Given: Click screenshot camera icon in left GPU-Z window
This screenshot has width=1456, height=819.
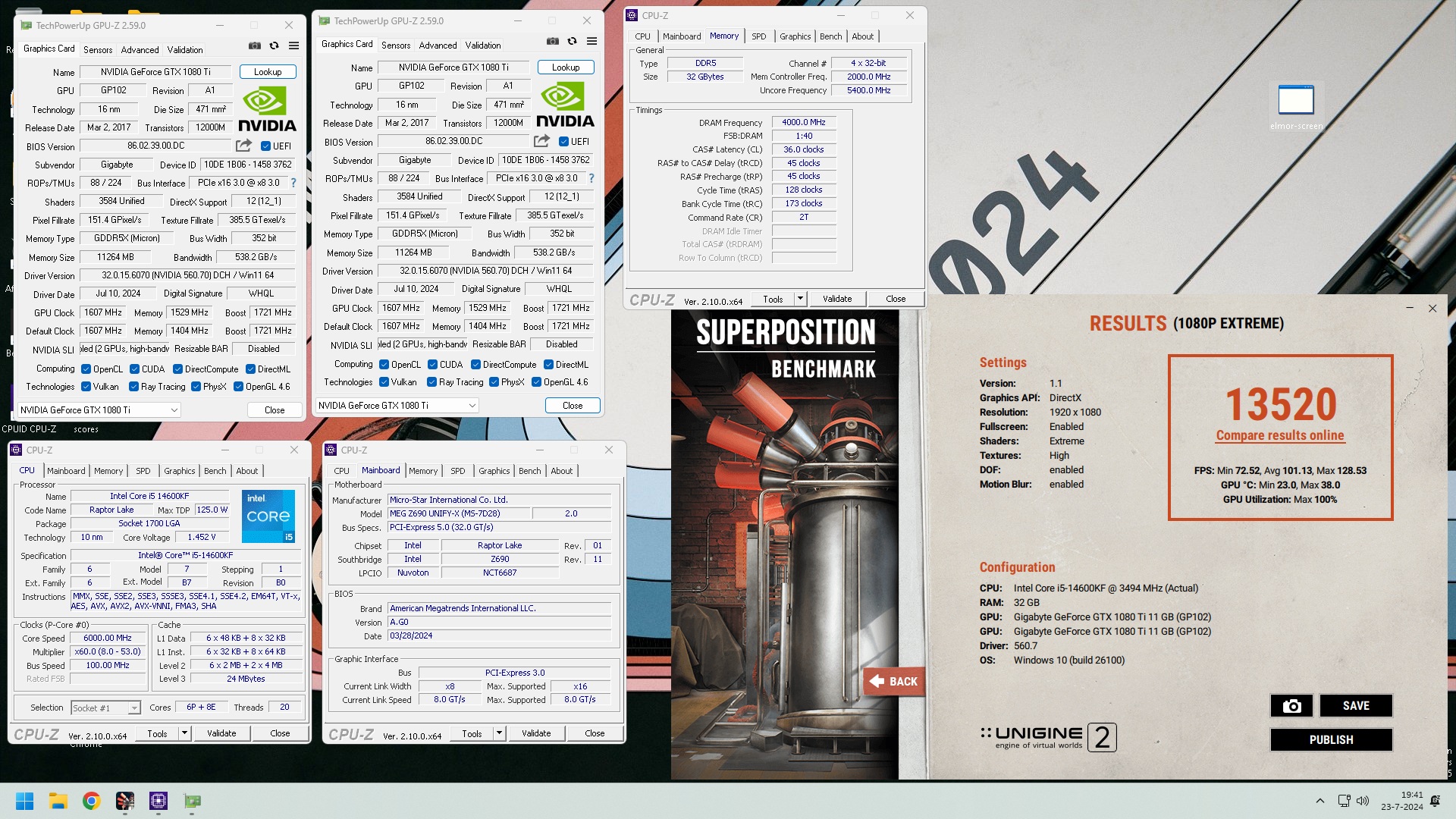Looking at the screenshot, I should click(255, 45).
